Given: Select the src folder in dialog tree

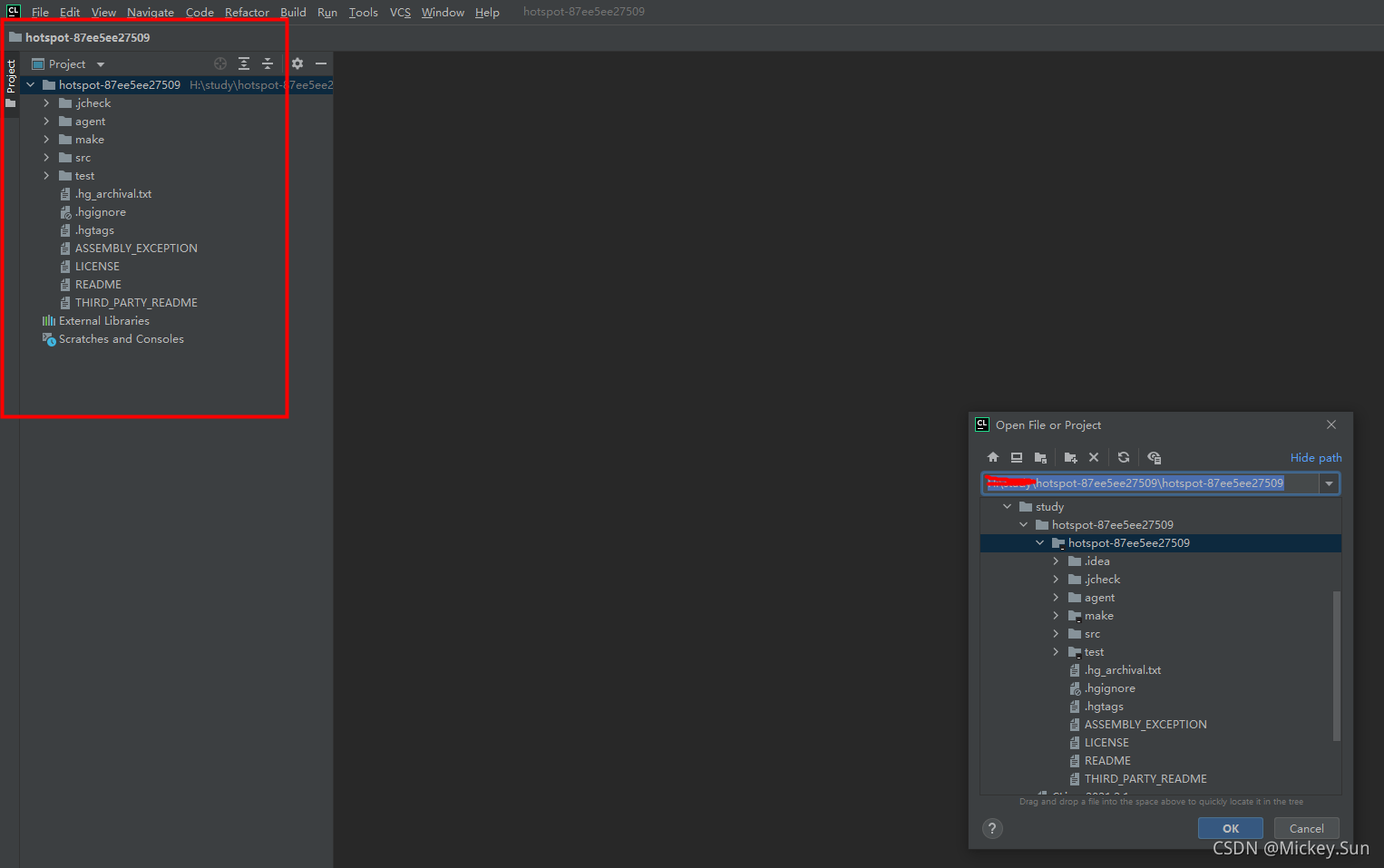Looking at the screenshot, I should pyautogui.click(x=1092, y=634).
